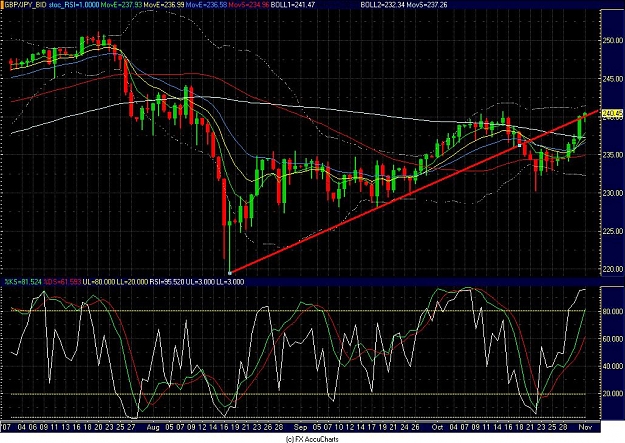Viewport: 625px width, 443px height.
Task: Click the 230.00 price axis label
Action: click(613, 193)
